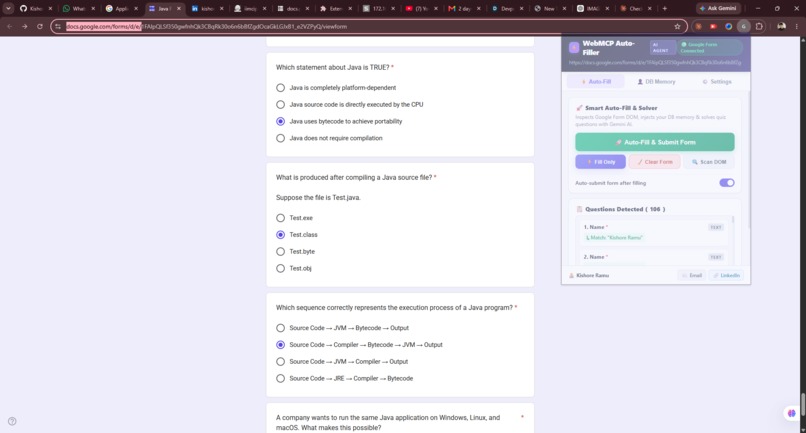Click the Auto-Fill & Submit Form button
Viewport: 806px width, 433px height.
click(x=655, y=142)
